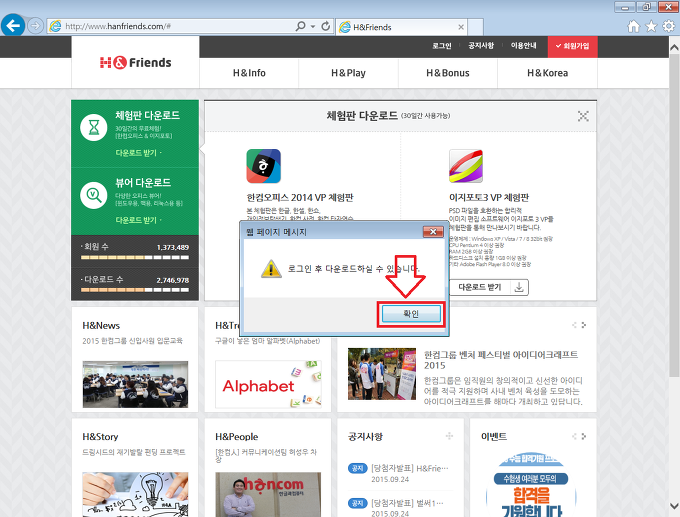This screenshot has height=517, width=680.
Task: Go to browser Home icon
Action: [x=634, y=26]
